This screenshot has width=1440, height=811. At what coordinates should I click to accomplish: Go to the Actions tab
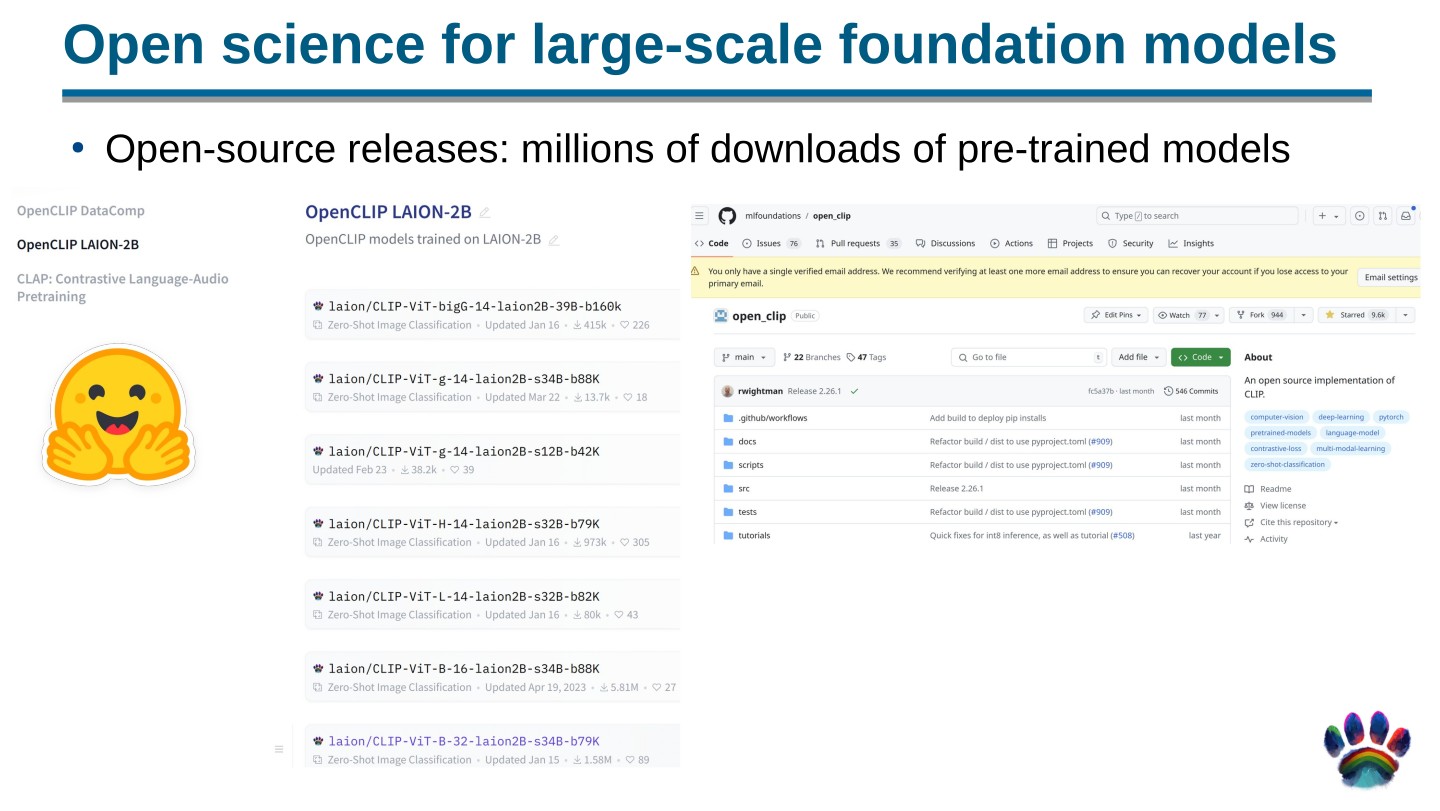[1011, 243]
